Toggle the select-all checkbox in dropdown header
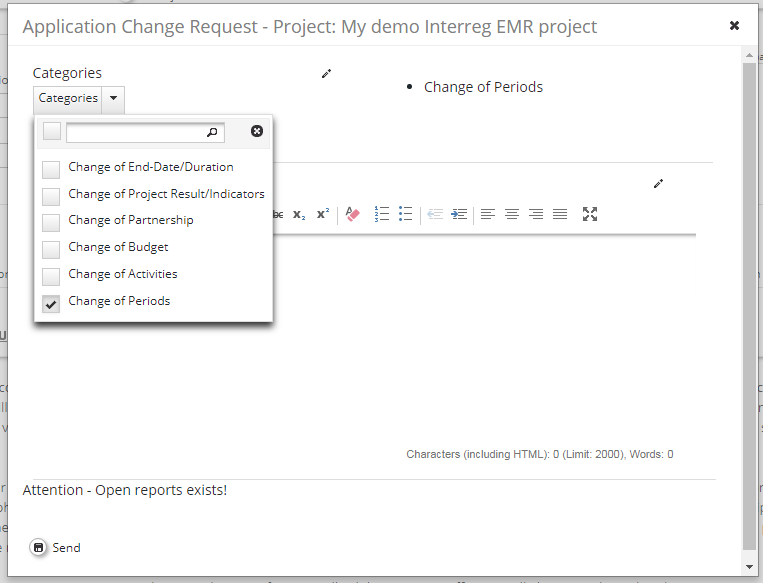This screenshot has height=583, width=763. point(52,131)
